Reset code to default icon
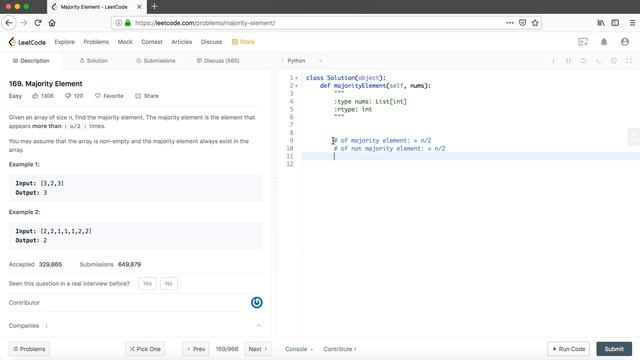 coord(583,61)
